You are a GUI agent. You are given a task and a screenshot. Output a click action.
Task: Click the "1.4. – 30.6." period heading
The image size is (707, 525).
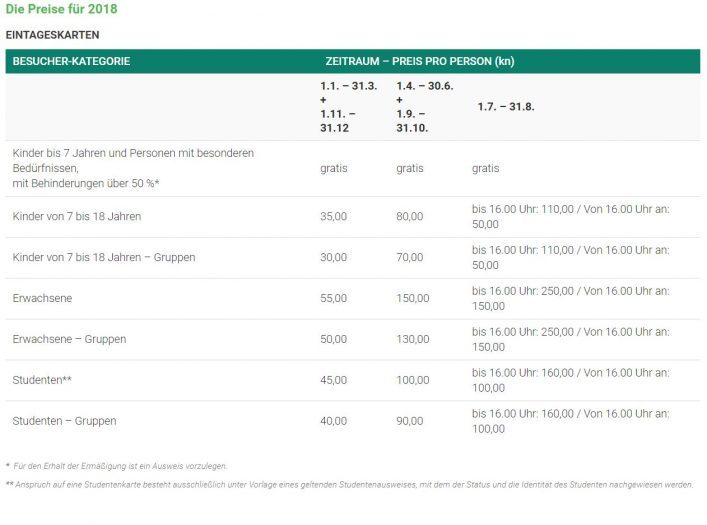424,86
